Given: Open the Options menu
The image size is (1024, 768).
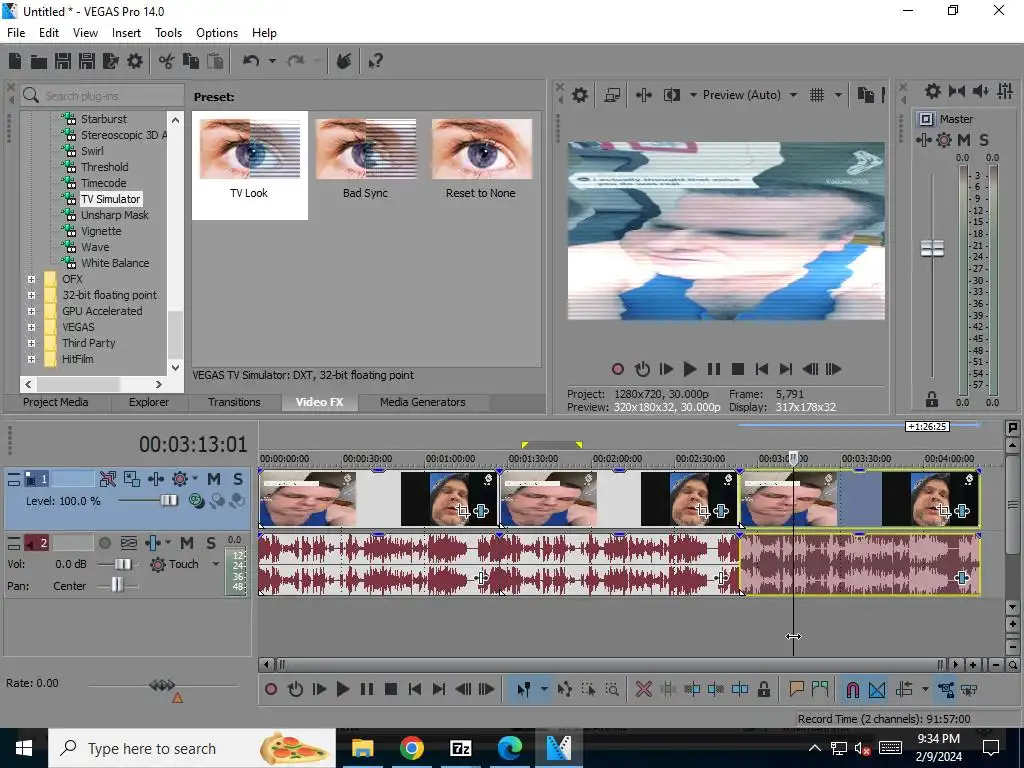Looking at the screenshot, I should click(x=217, y=33).
